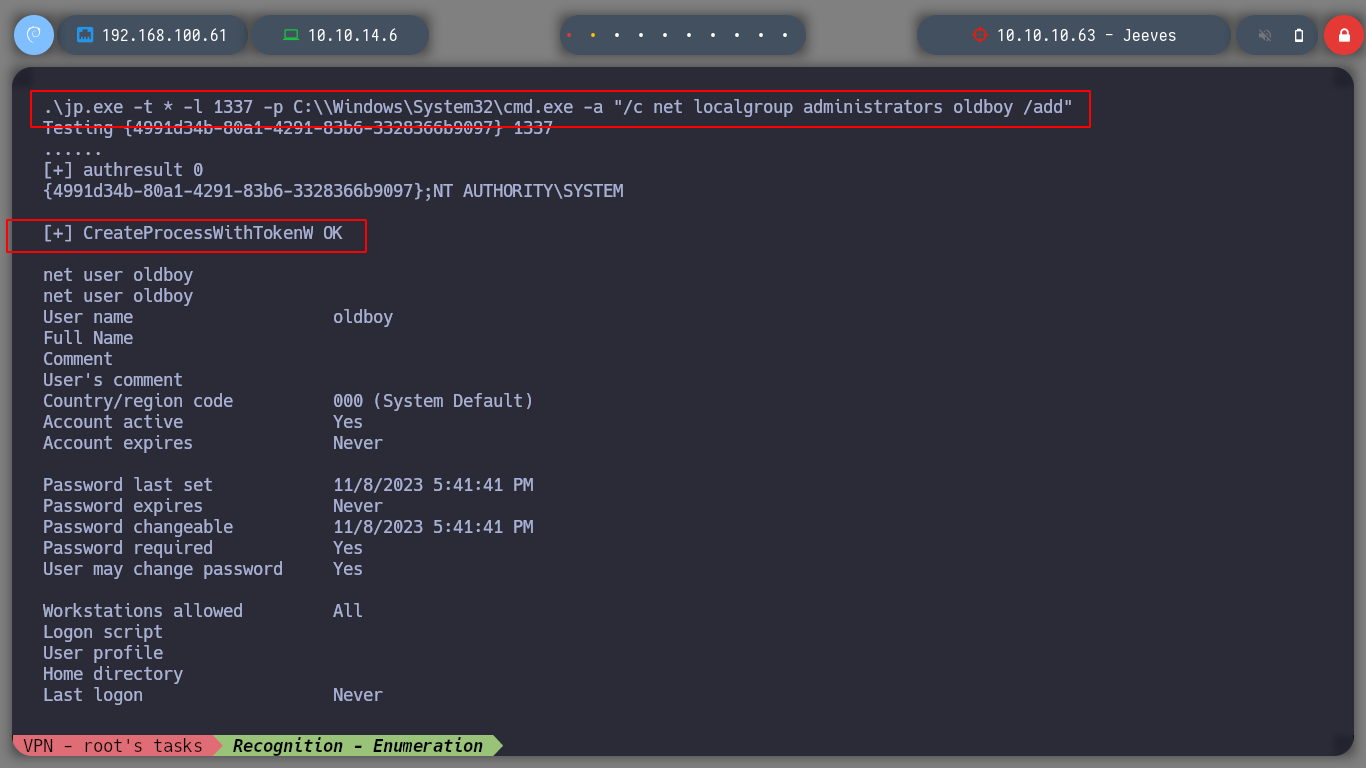Click the 'Password required' label

[128, 548]
